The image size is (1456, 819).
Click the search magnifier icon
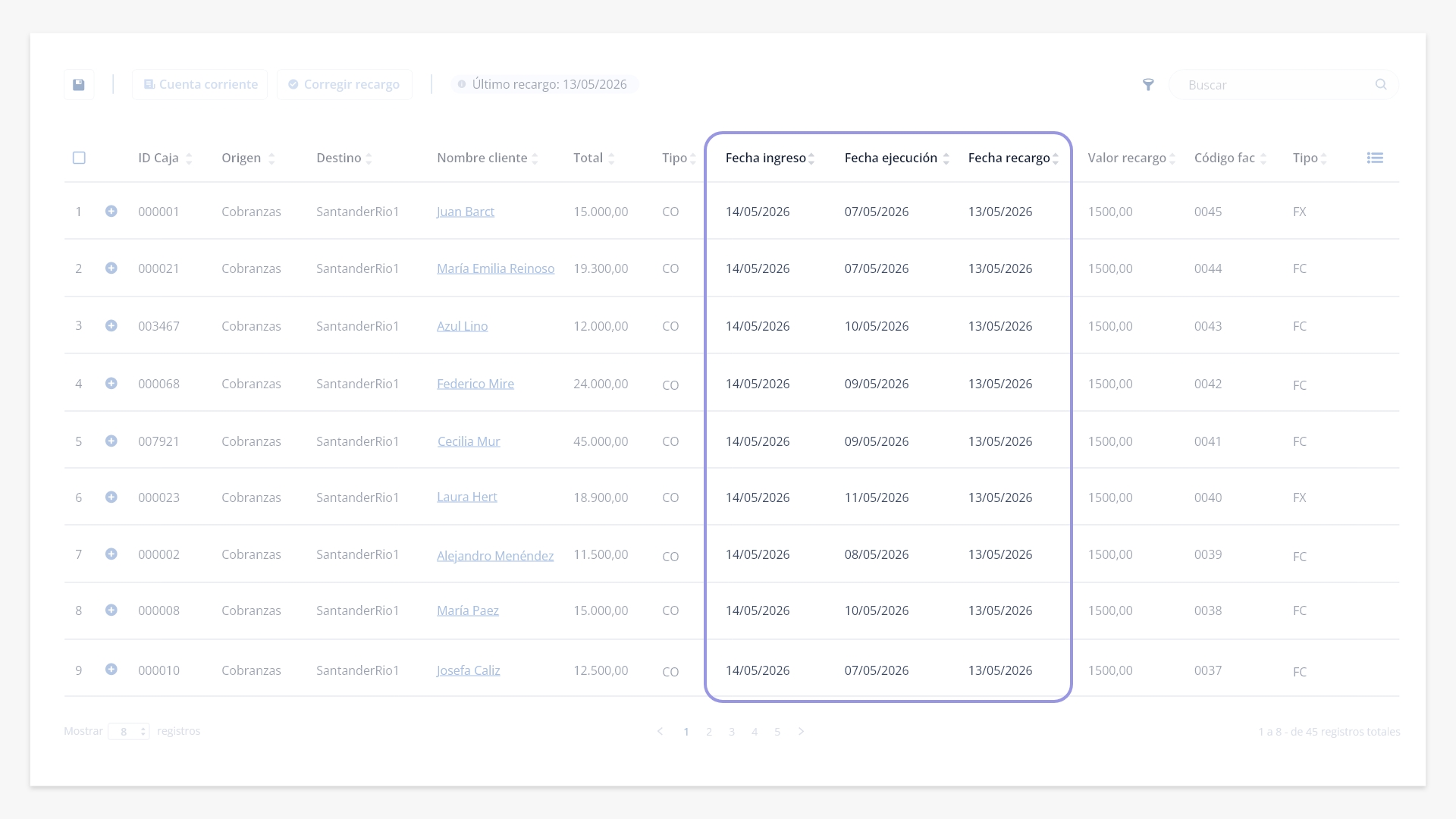tap(1381, 84)
